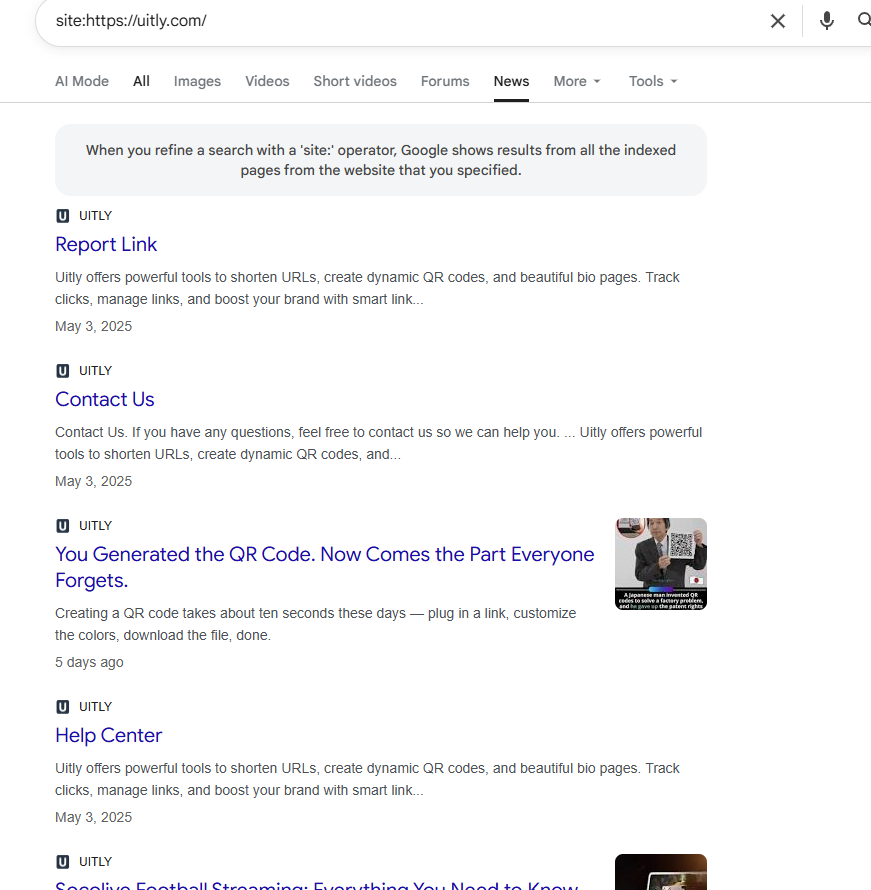Open the Help Center result
Screen dimensions: 871x890
click(x=108, y=735)
